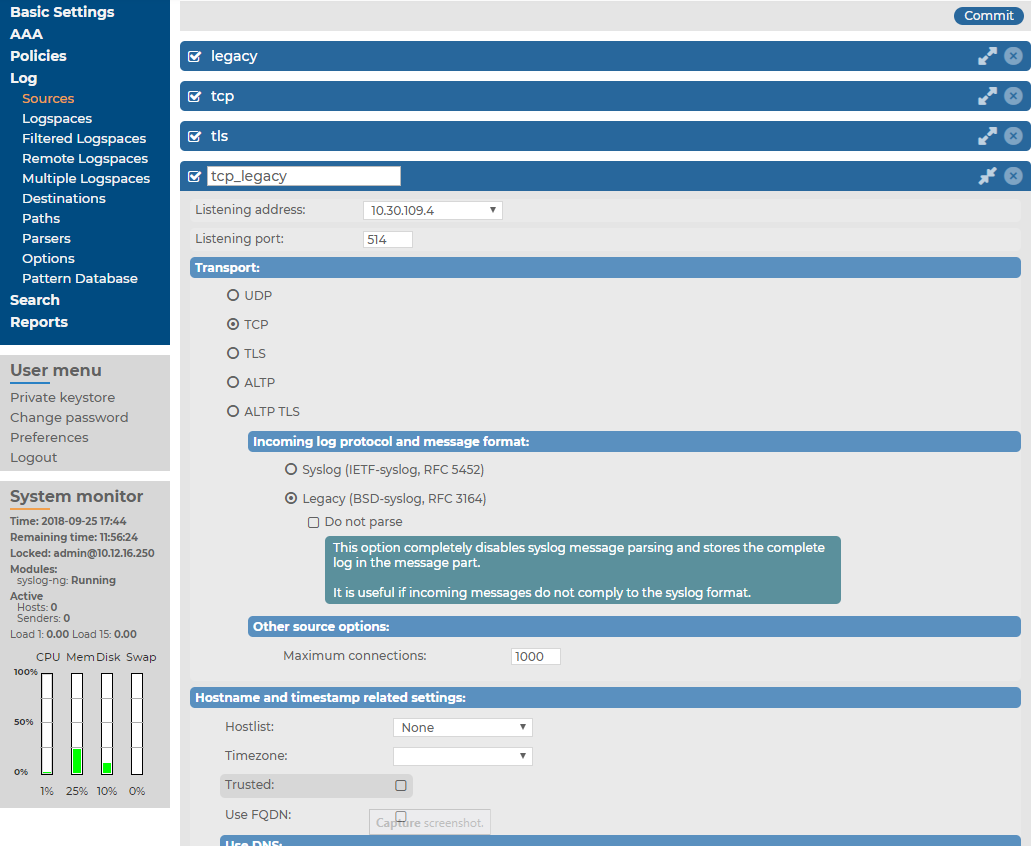Open the Hostlist dropdown

[462, 727]
